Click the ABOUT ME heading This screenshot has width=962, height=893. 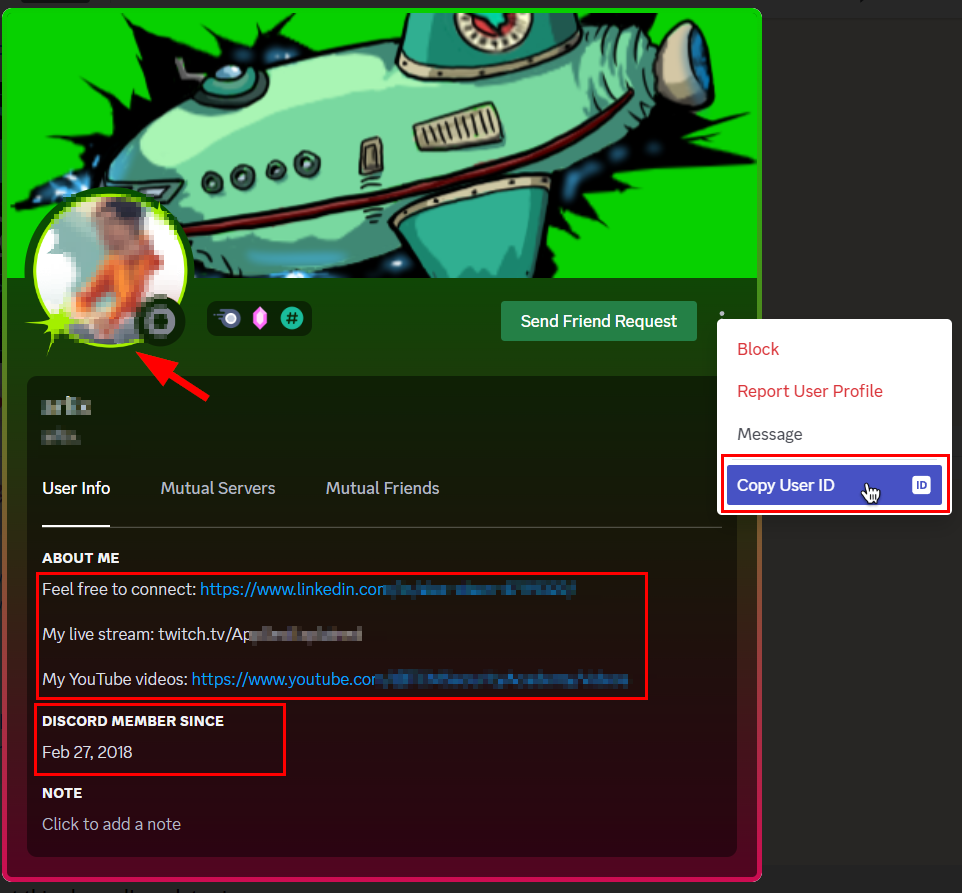[x=81, y=558]
